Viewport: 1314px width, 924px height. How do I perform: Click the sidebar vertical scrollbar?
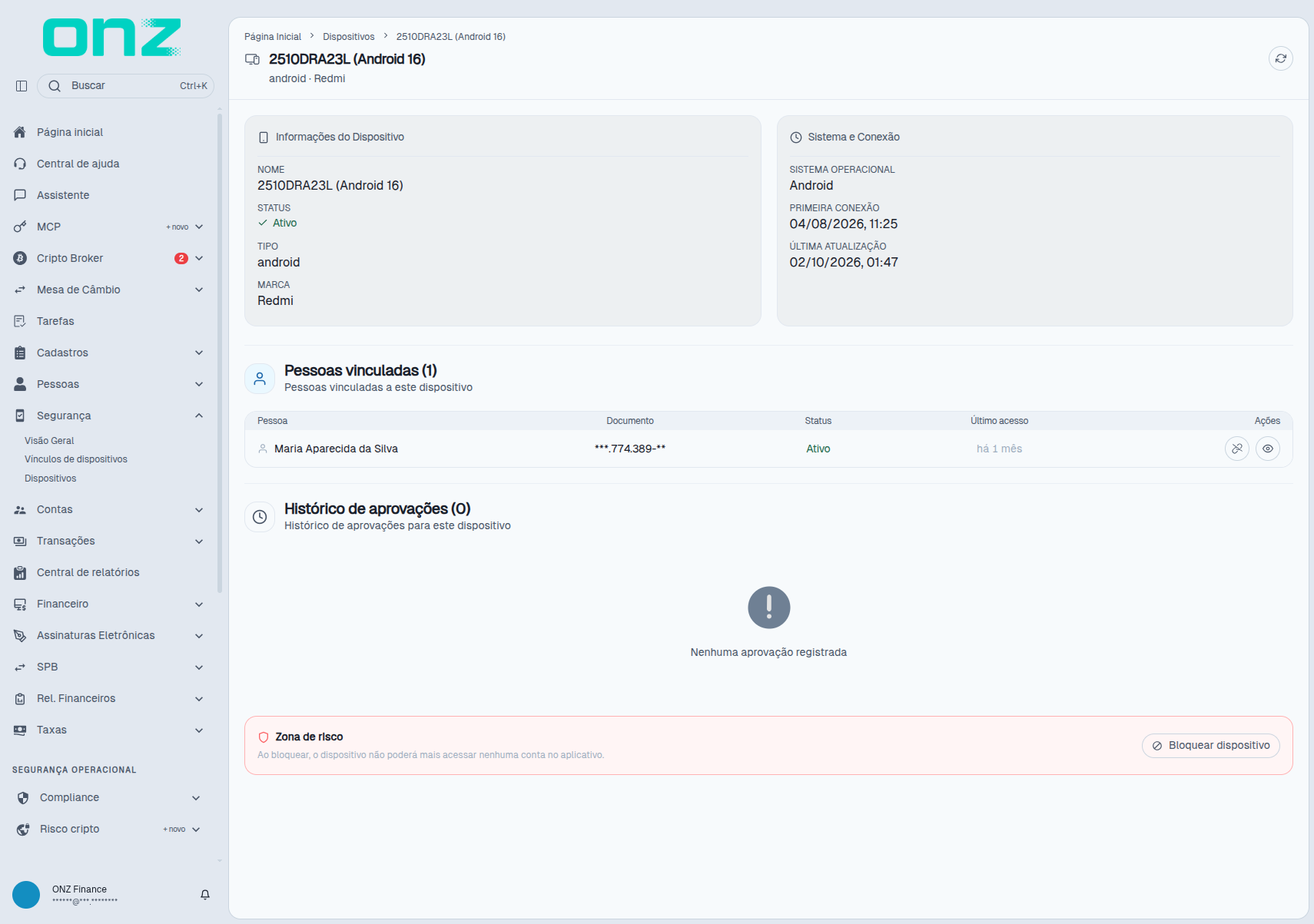[220, 353]
